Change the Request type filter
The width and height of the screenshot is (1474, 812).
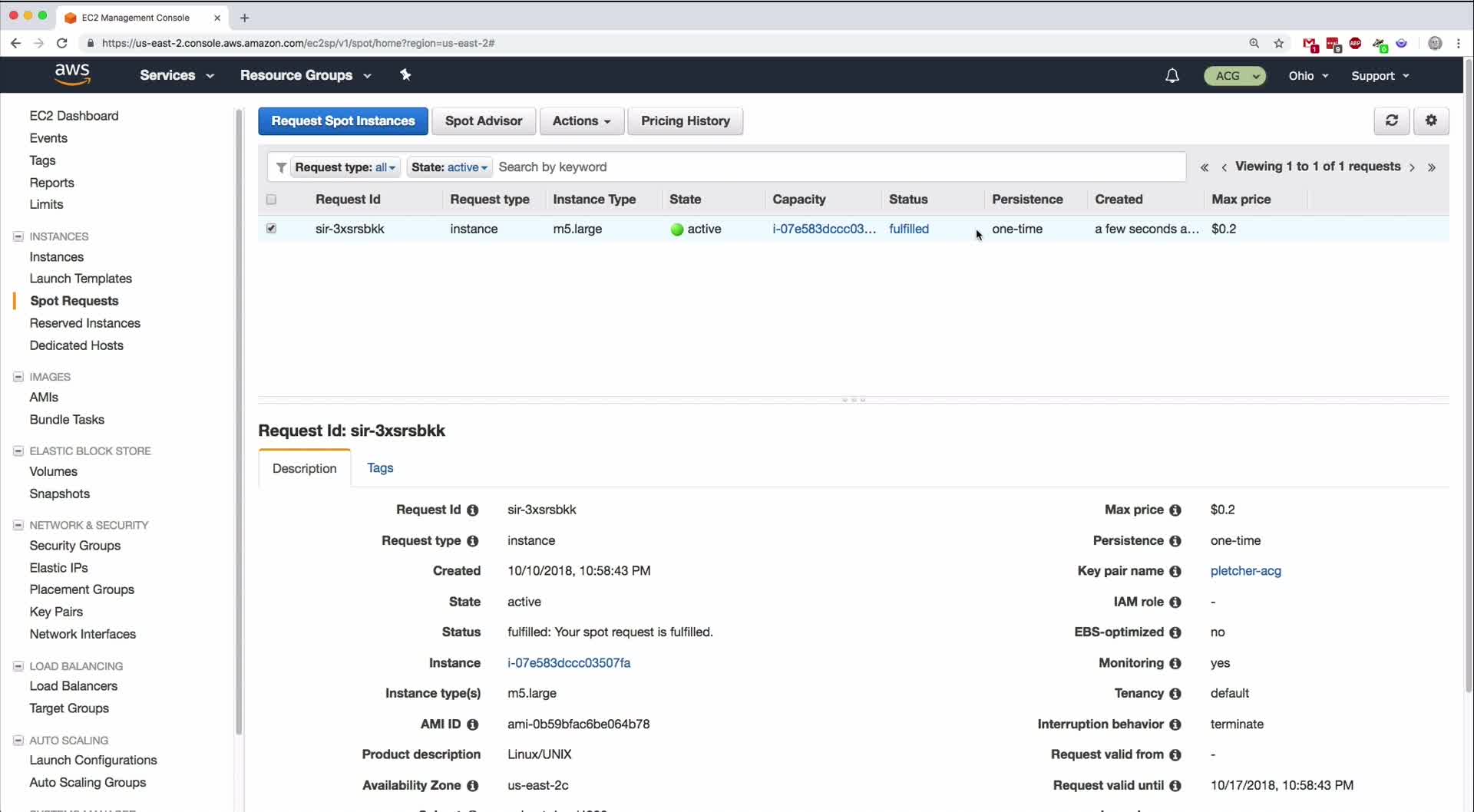click(345, 167)
